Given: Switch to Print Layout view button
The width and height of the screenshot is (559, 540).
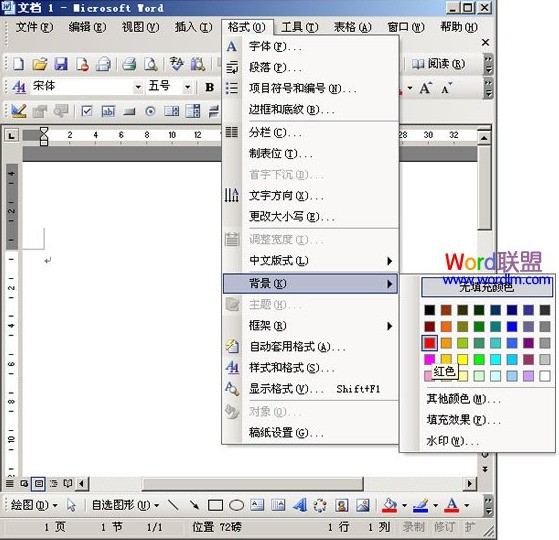Looking at the screenshot, I should (x=38, y=483).
